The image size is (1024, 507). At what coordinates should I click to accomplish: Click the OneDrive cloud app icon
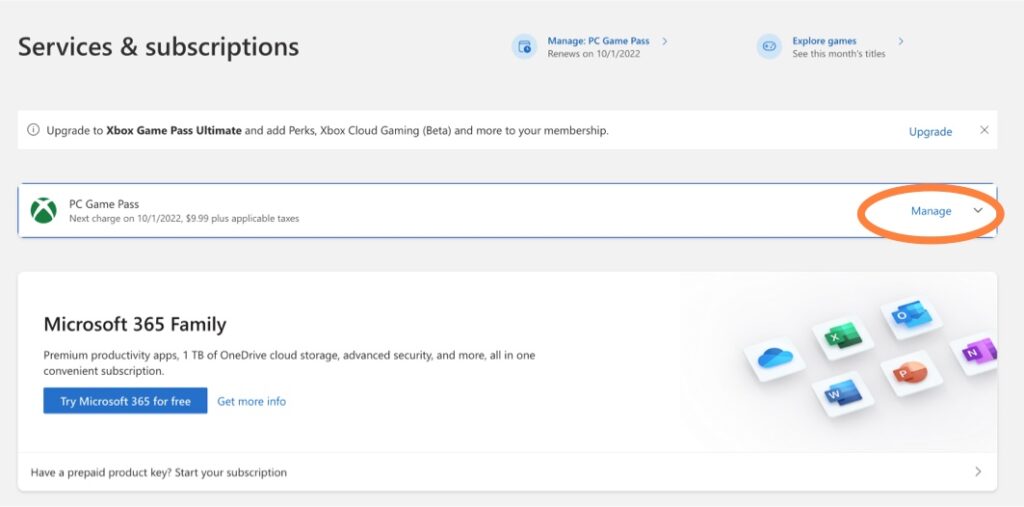(775, 358)
